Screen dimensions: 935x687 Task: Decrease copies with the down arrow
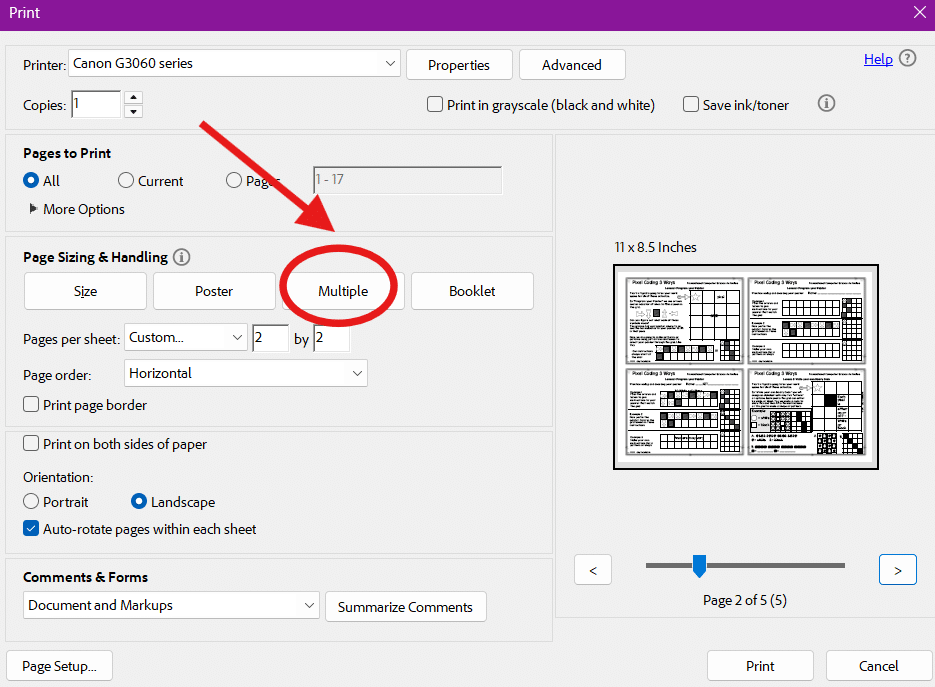point(134,111)
